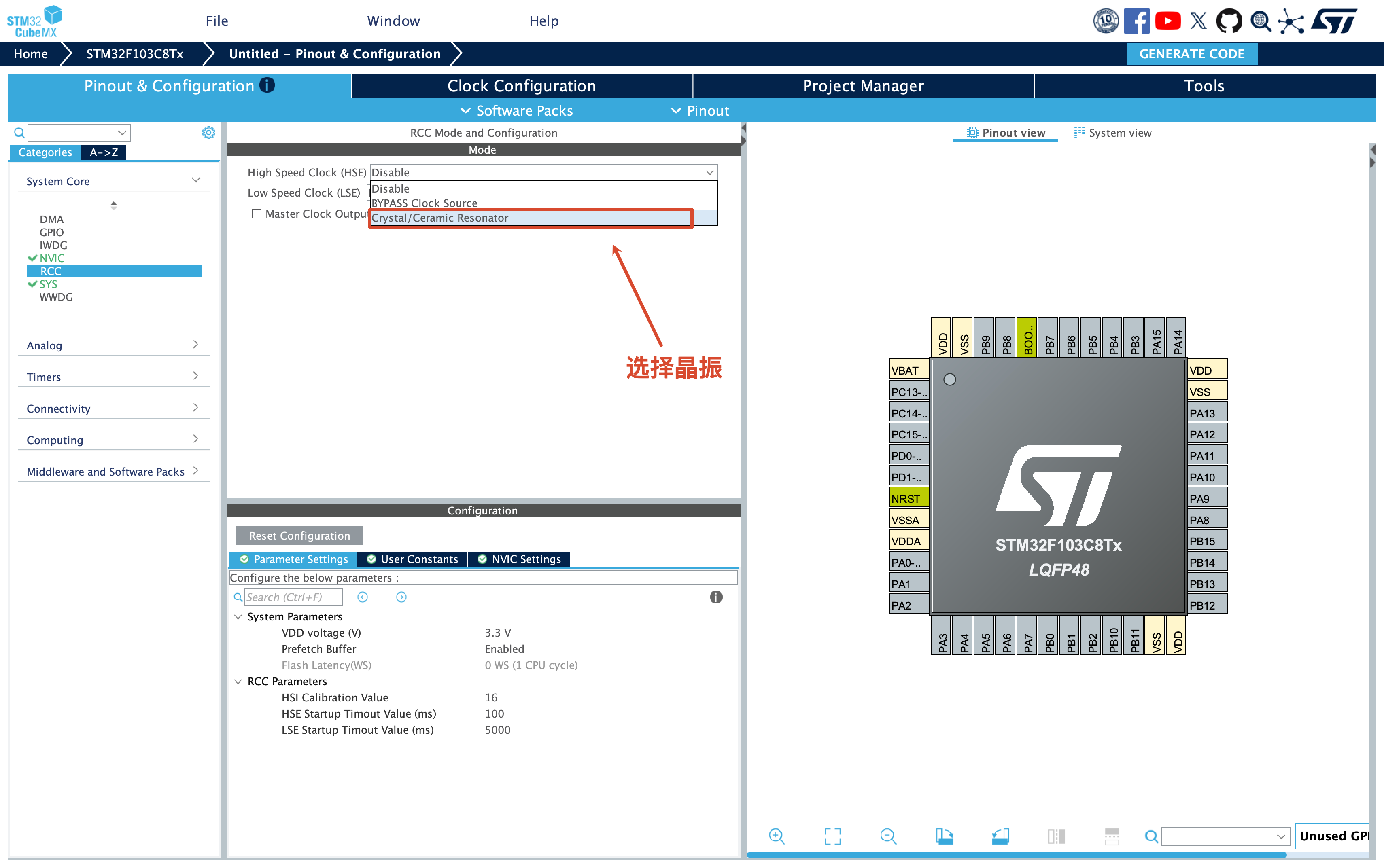The image size is (1384, 868).
Task: Collapse the RCC Parameters group
Action: tap(238, 682)
